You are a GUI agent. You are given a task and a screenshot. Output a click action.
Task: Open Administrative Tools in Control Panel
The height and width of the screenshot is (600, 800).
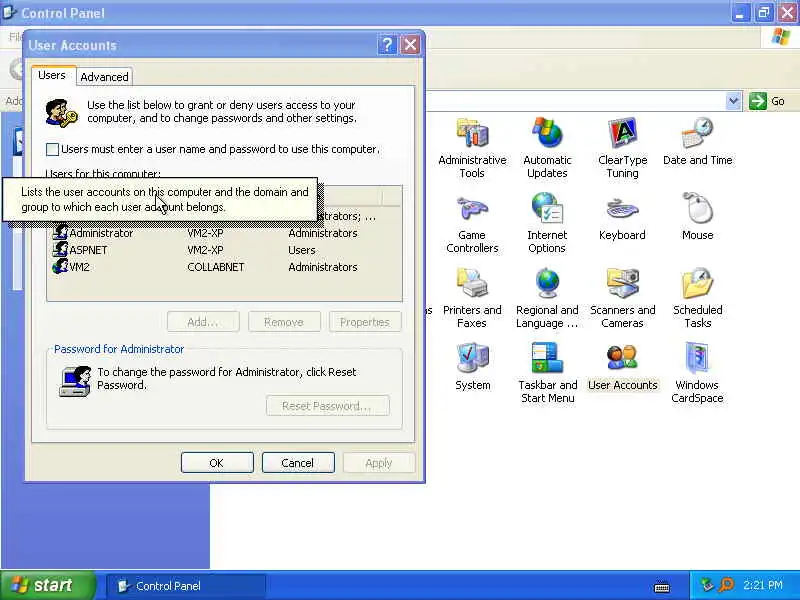pos(472,147)
